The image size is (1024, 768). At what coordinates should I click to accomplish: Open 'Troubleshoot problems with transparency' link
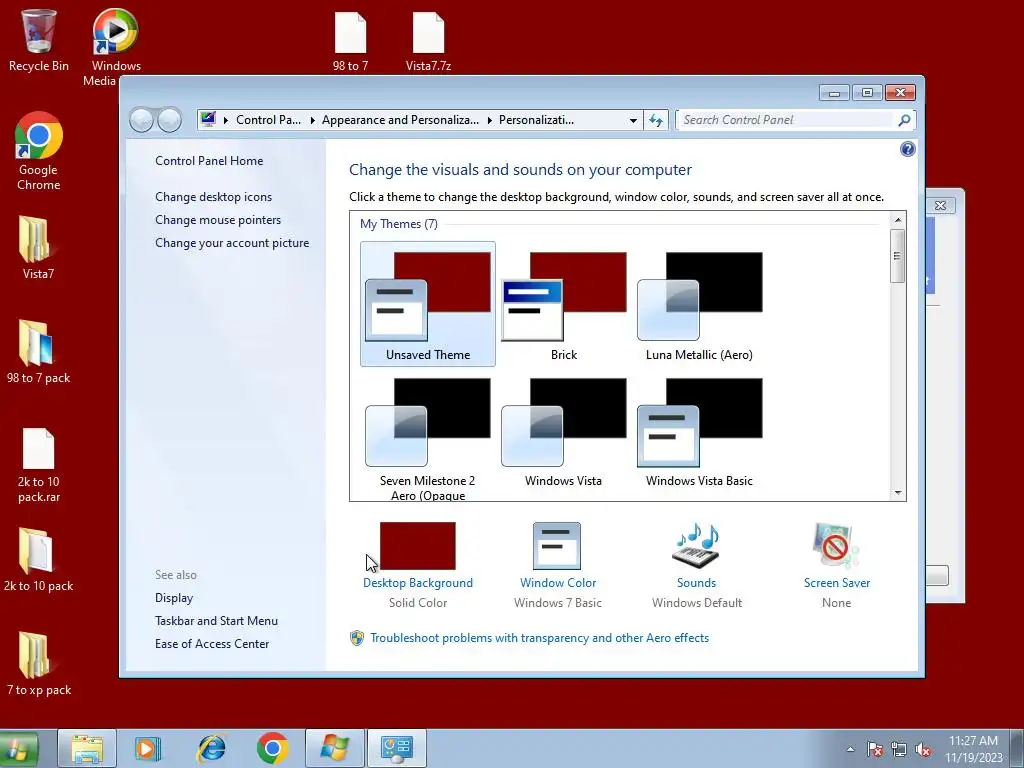pyautogui.click(x=539, y=638)
